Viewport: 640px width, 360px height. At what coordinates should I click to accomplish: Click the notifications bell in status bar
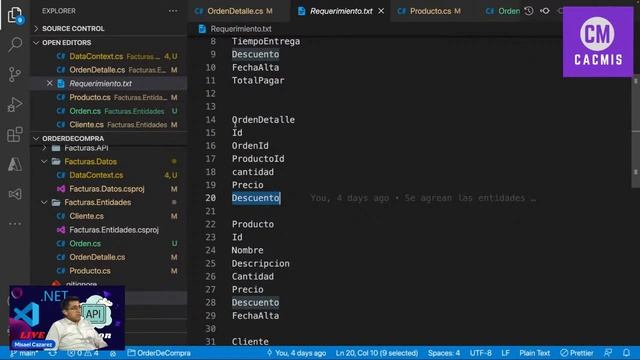(627, 353)
